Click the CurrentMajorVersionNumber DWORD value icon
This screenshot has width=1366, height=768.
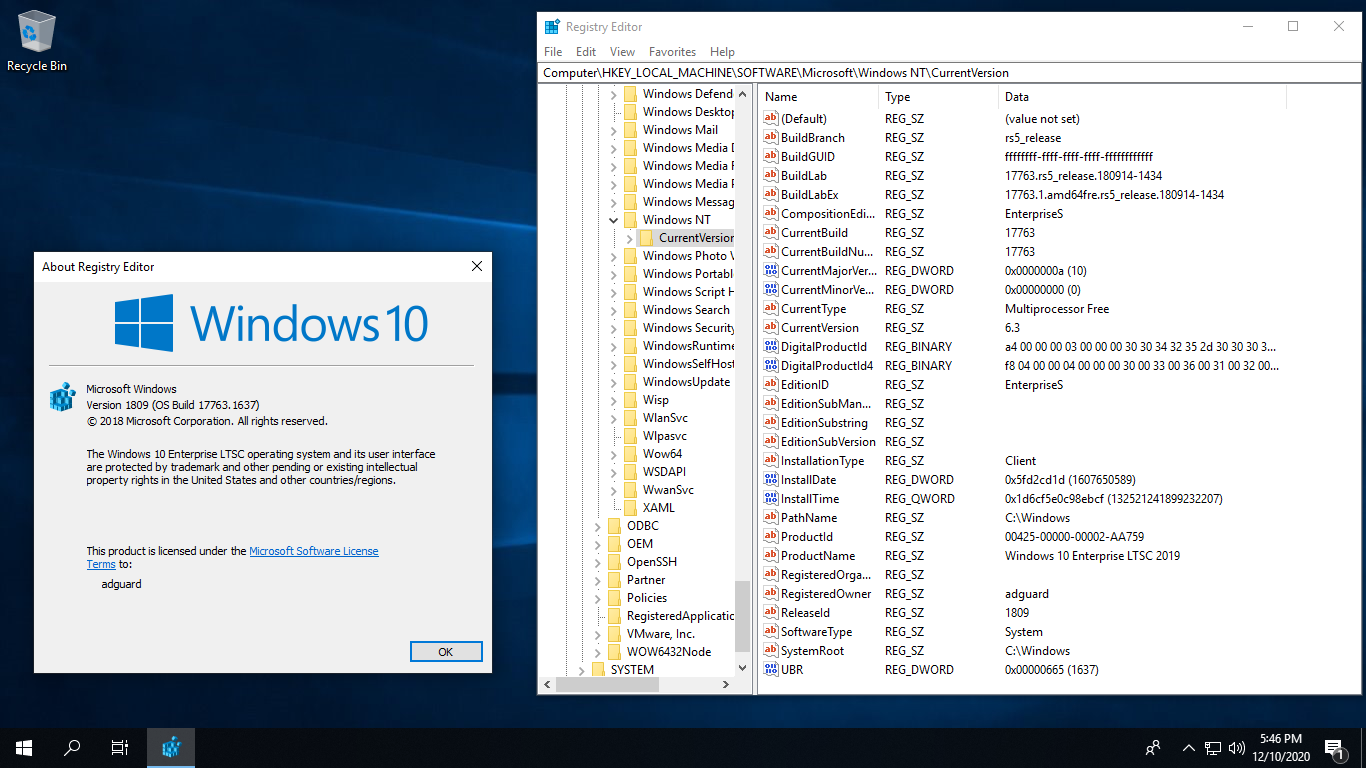click(x=770, y=270)
